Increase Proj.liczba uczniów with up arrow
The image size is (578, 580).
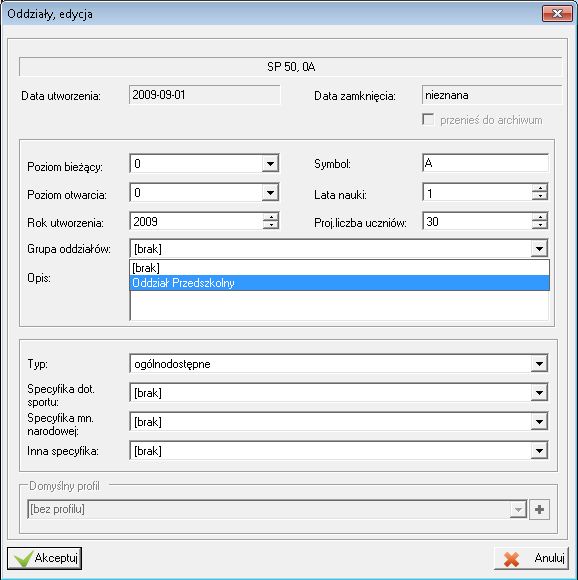tap(540, 218)
